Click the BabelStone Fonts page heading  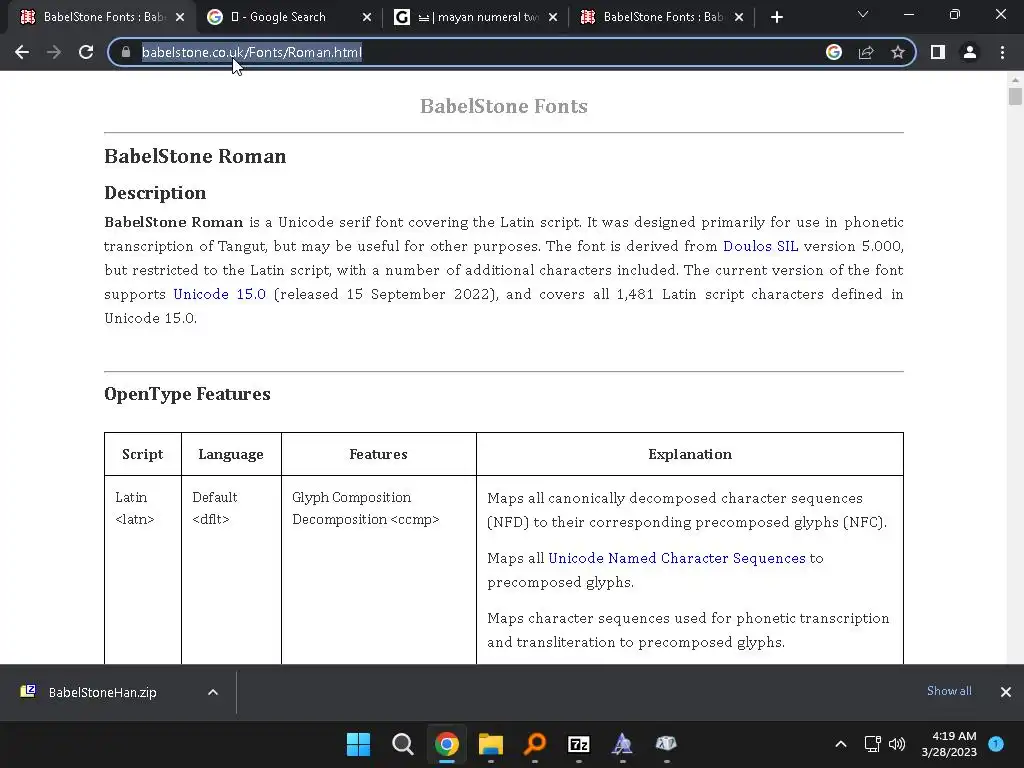[504, 106]
